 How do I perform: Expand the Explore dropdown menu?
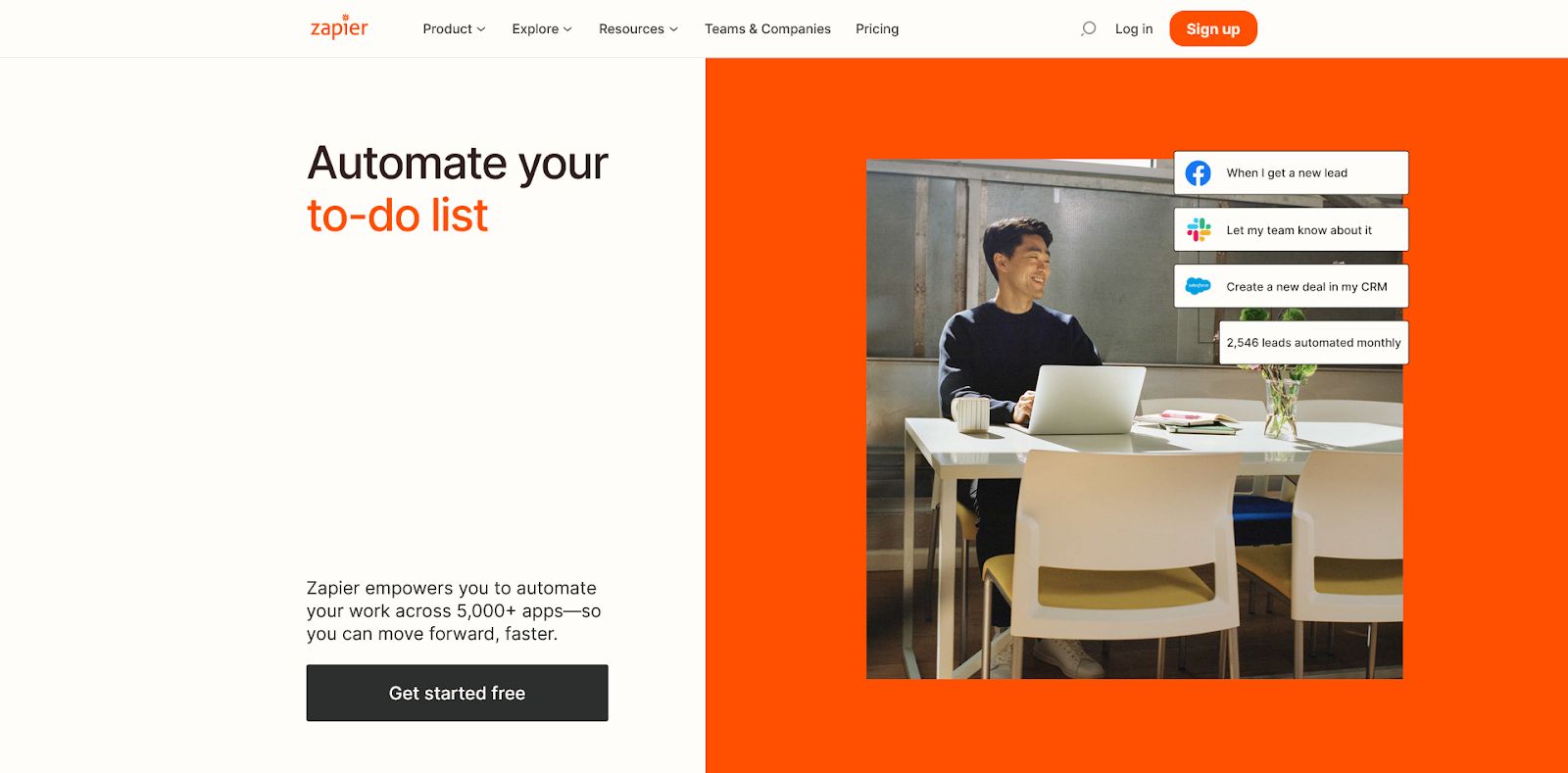(x=542, y=28)
